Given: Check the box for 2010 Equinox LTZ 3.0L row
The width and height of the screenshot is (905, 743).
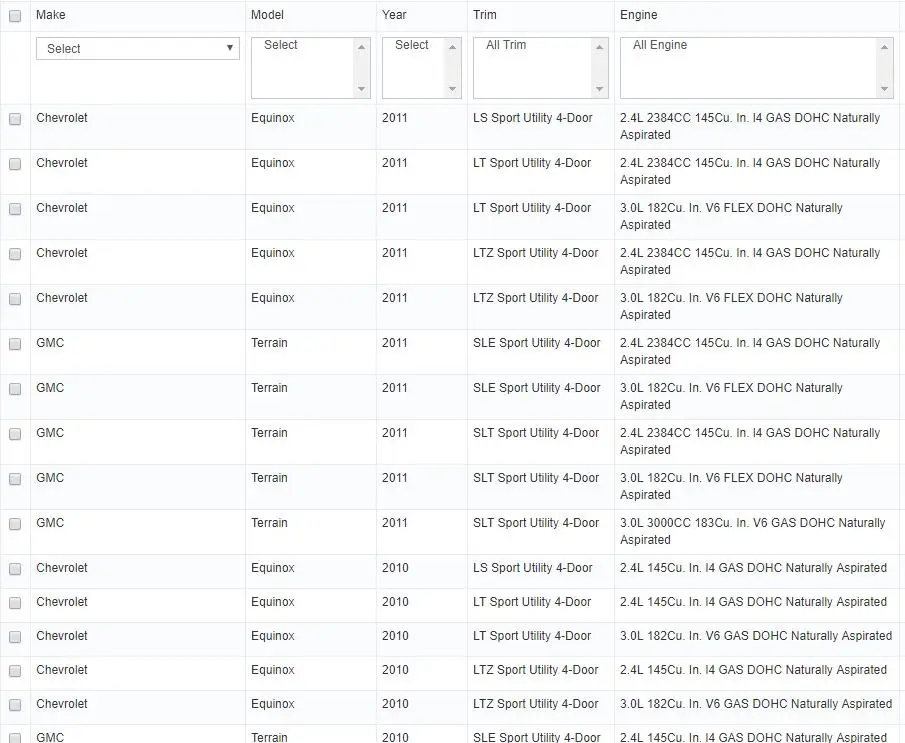Looking at the screenshot, I should [15, 705].
